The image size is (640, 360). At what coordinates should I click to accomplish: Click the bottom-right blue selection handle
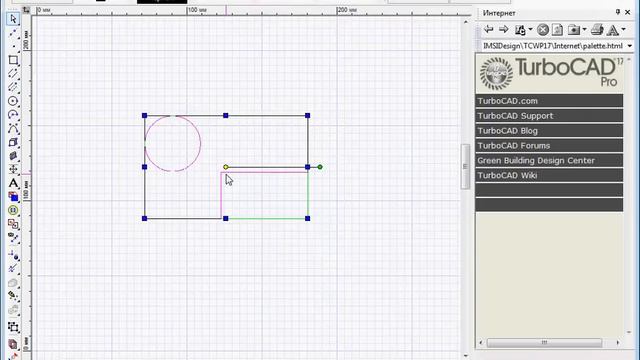pos(308,218)
